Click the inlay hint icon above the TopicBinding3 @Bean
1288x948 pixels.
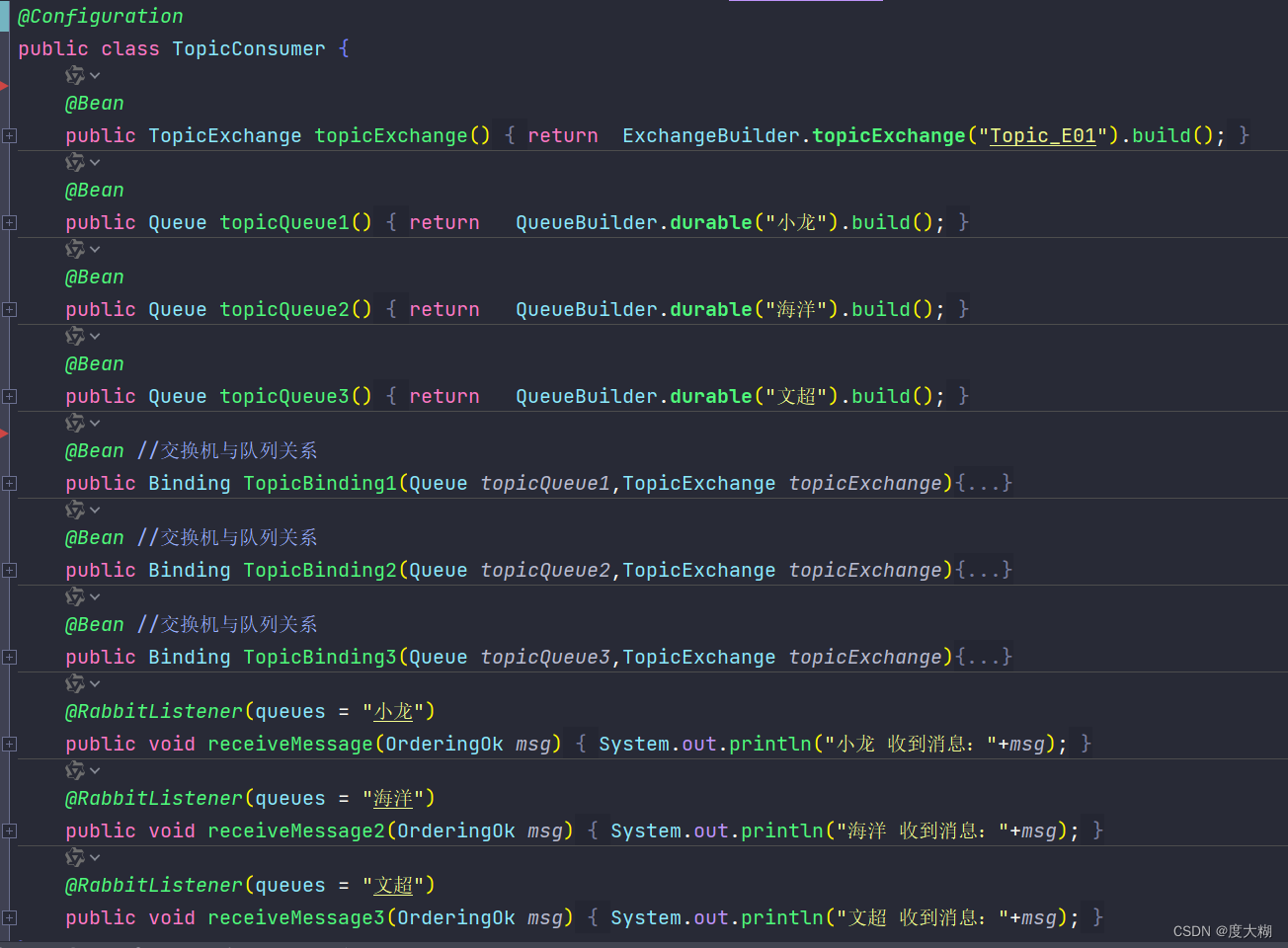[75, 596]
